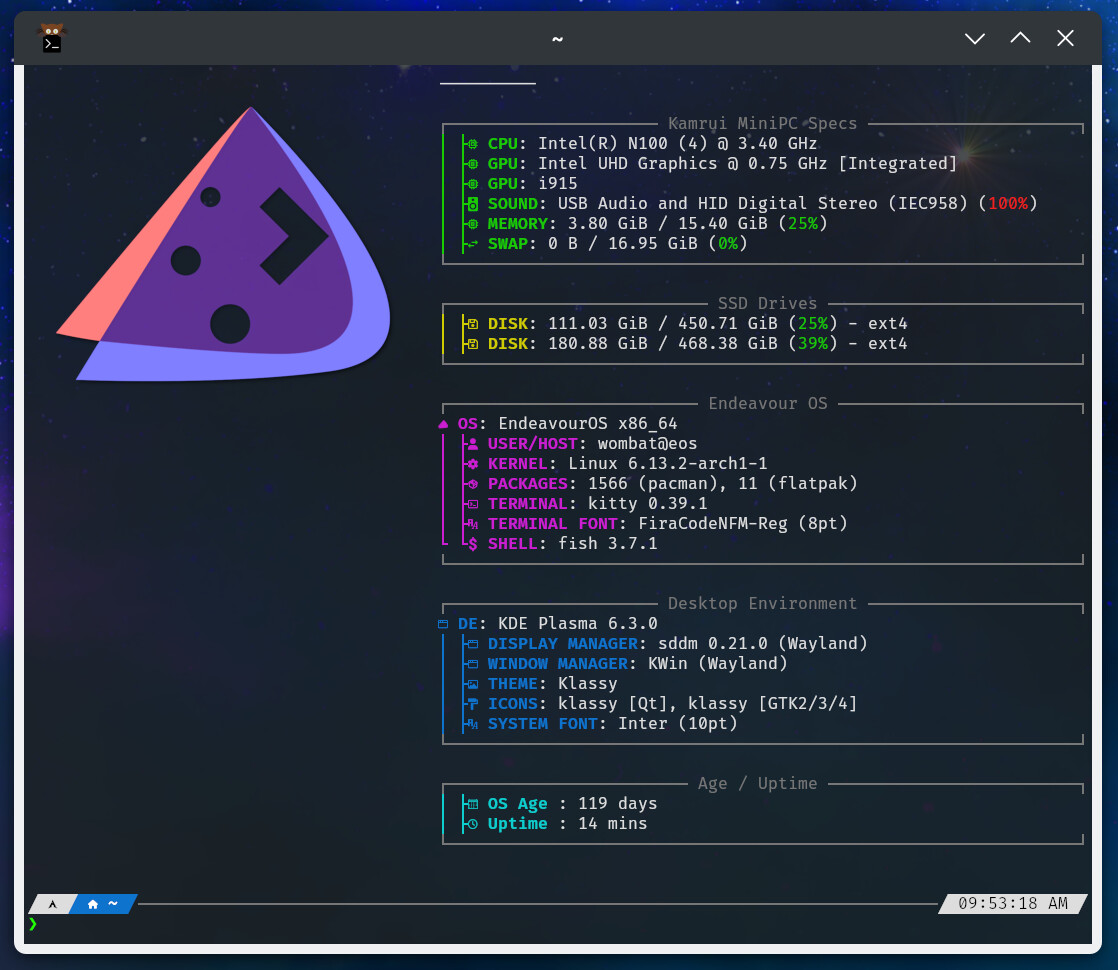Click the disk icon of 111.03 GiB drive
The width and height of the screenshot is (1118, 970).
(473, 324)
